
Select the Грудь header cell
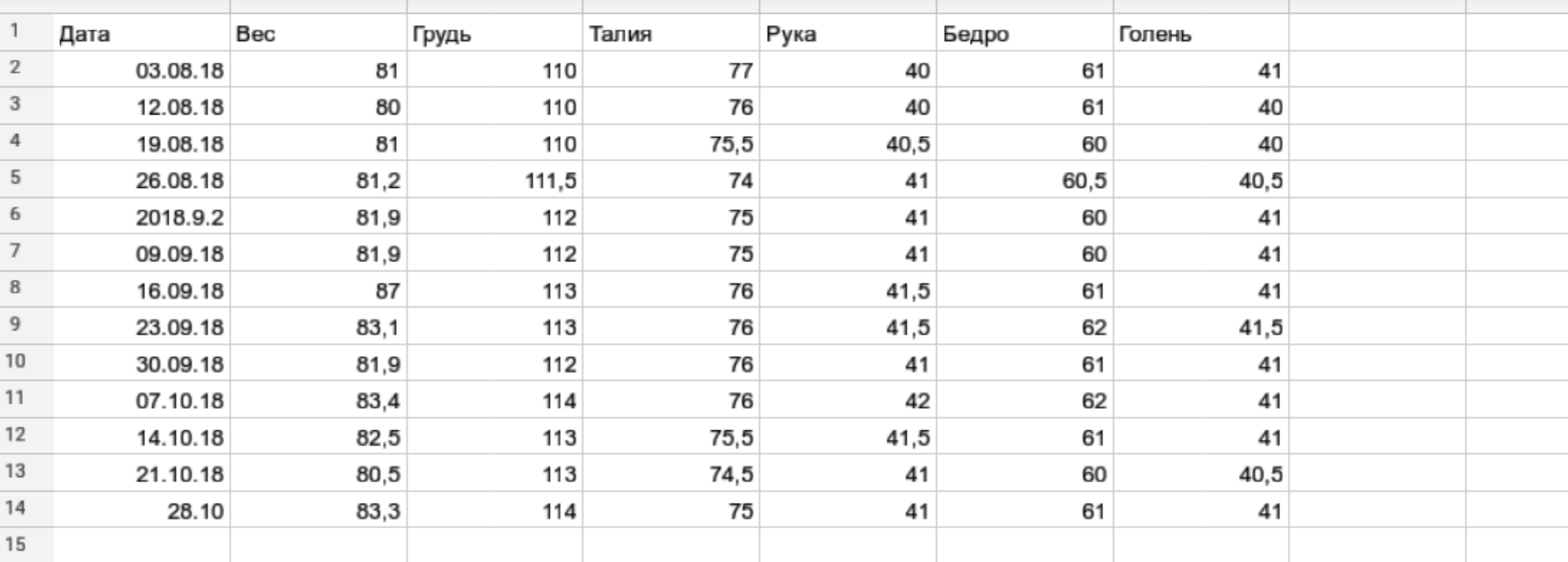(494, 34)
